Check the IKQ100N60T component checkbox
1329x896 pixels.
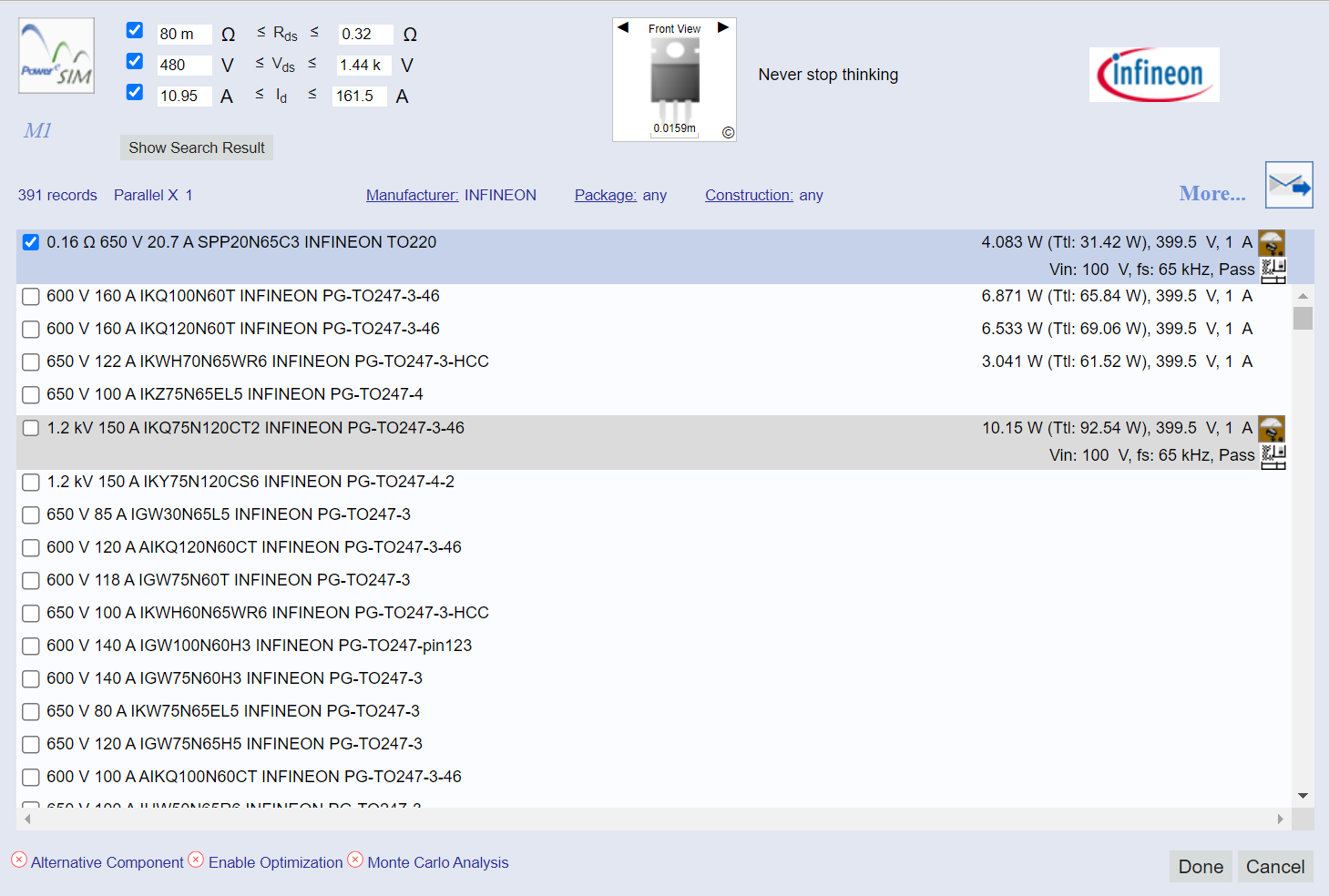click(31, 297)
